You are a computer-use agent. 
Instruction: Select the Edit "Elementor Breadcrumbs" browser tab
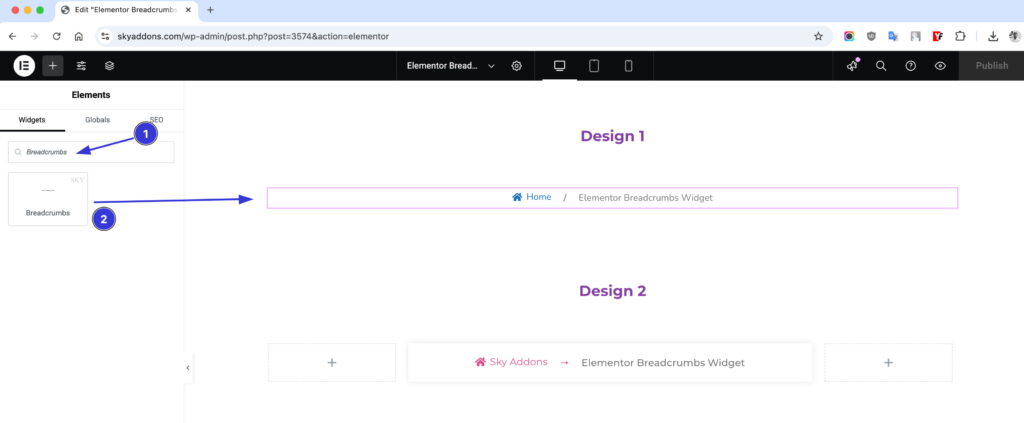126,10
